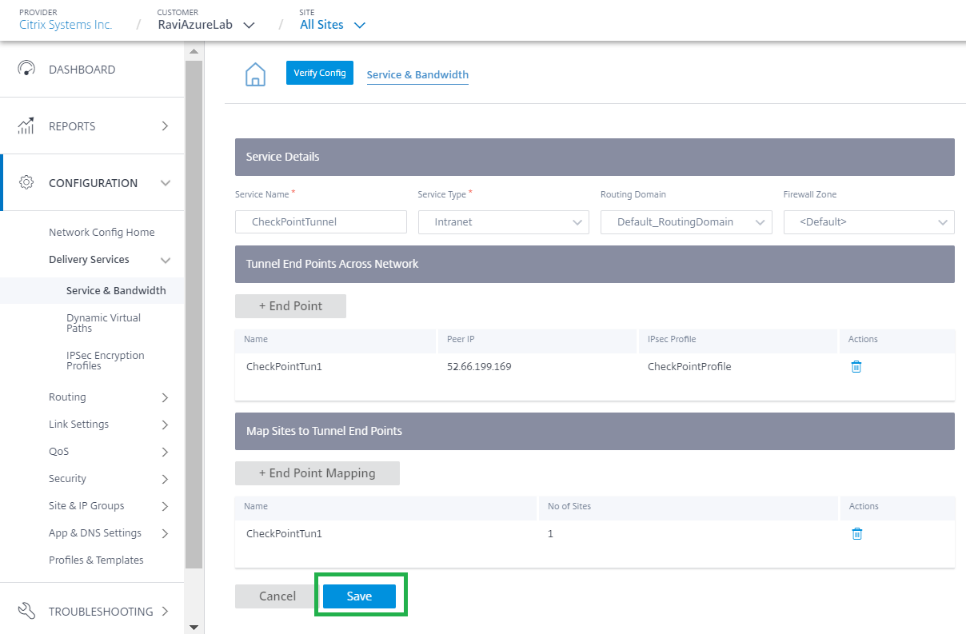Add a new tunnel End Point
This screenshot has width=966, height=634.
pyautogui.click(x=290, y=306)
